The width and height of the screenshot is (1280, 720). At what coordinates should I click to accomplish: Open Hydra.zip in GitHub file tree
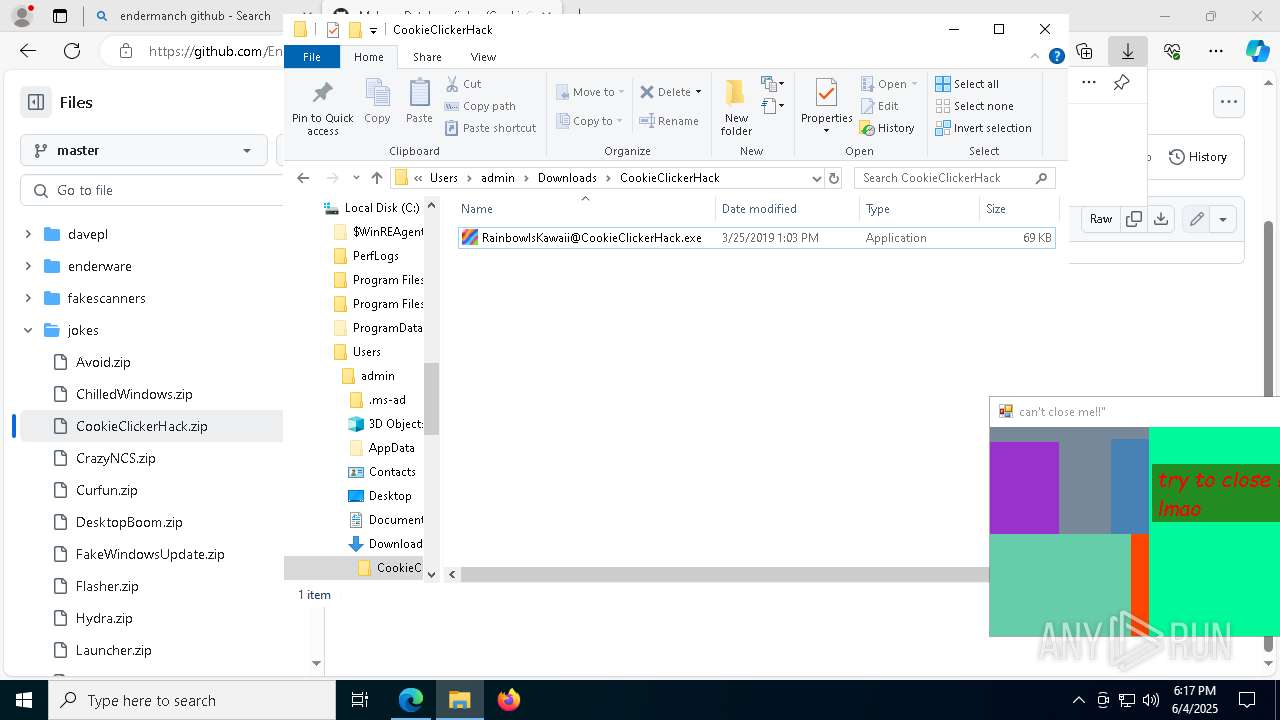(104, 618)
